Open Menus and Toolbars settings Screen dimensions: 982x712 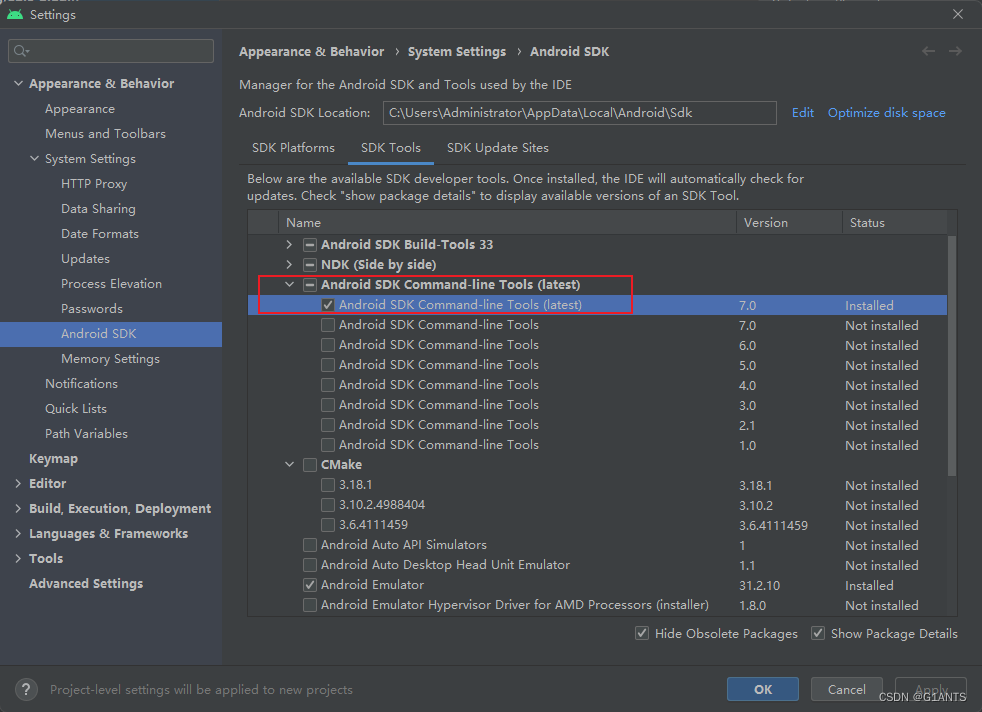pos(105,133)
